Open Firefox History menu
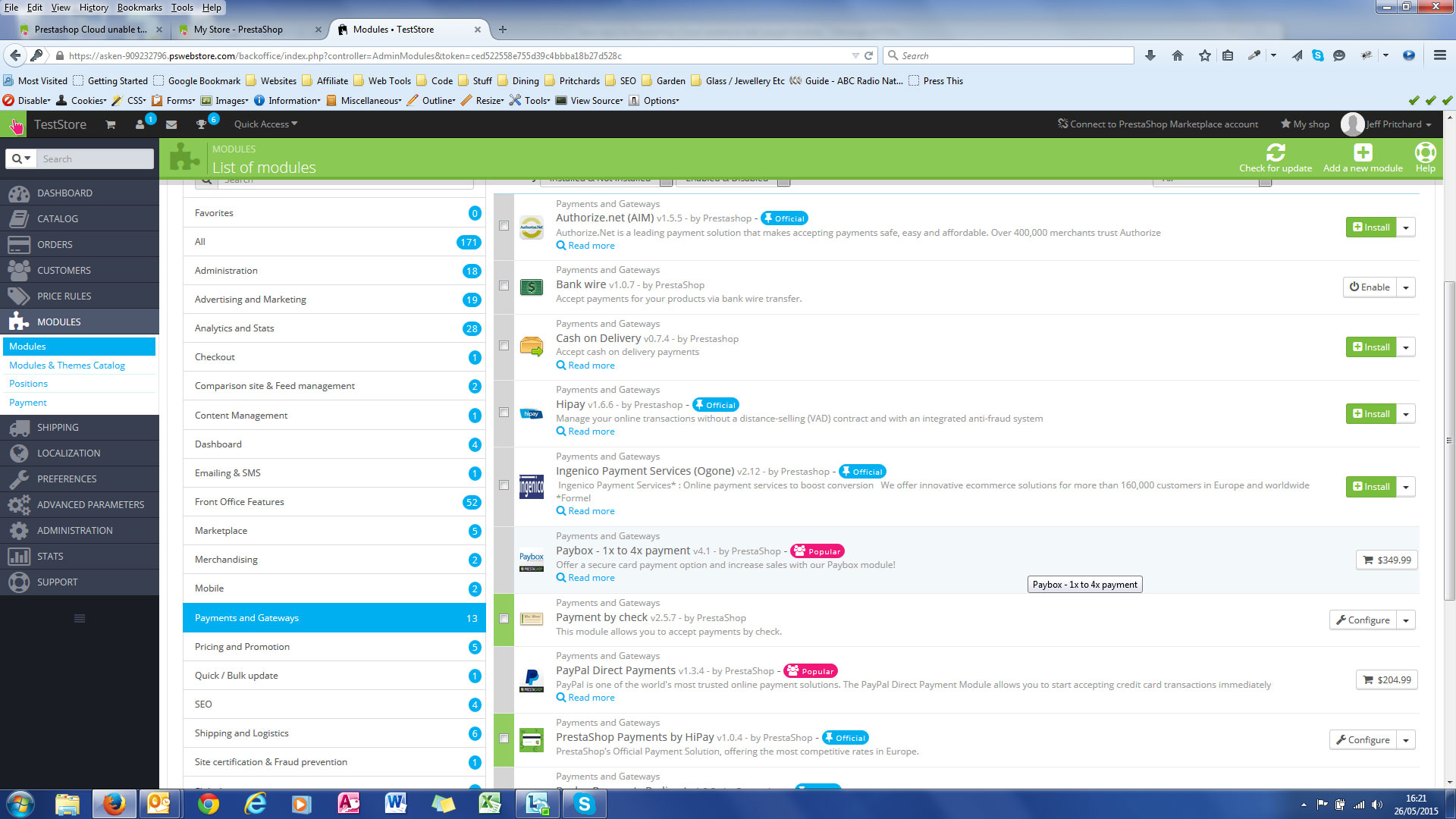The width and height of the screenshot is (1456, 819). coord(93,8)
